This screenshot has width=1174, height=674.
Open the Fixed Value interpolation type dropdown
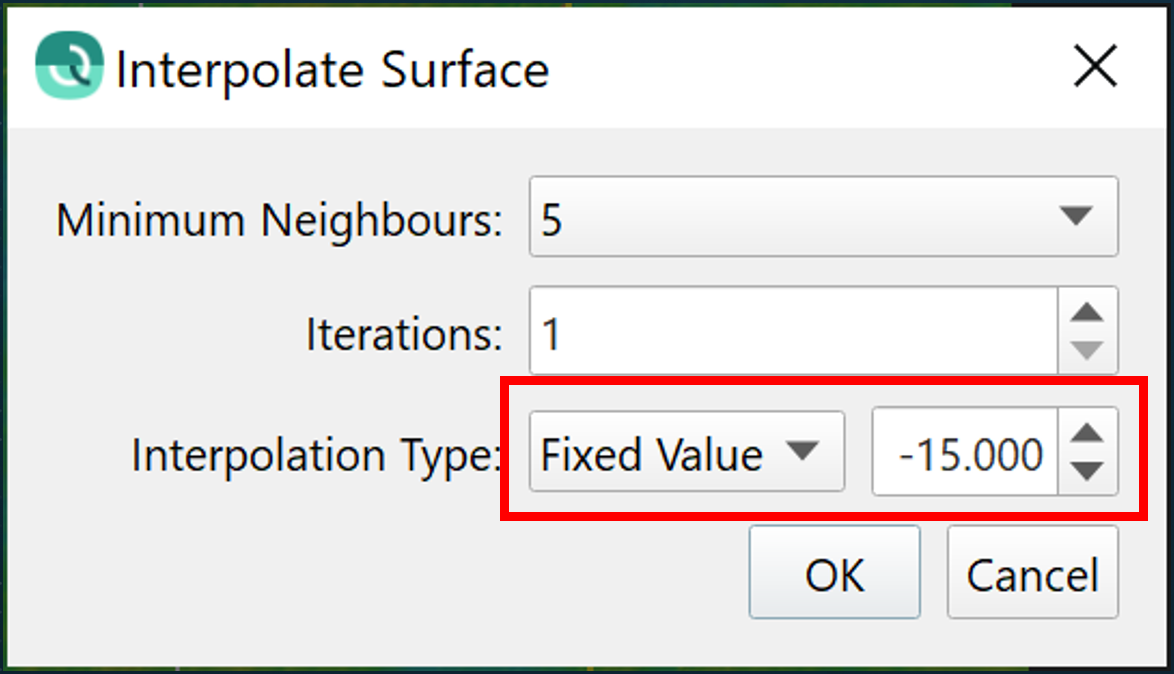point(686,453)
